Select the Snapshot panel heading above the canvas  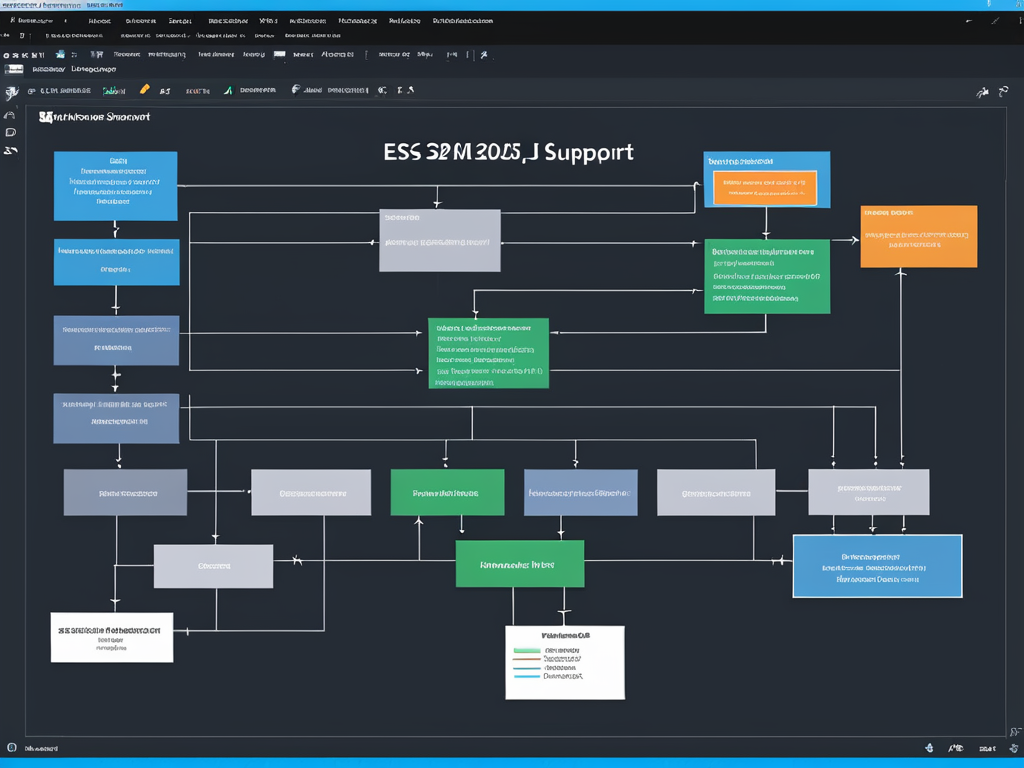coord(94,117)
